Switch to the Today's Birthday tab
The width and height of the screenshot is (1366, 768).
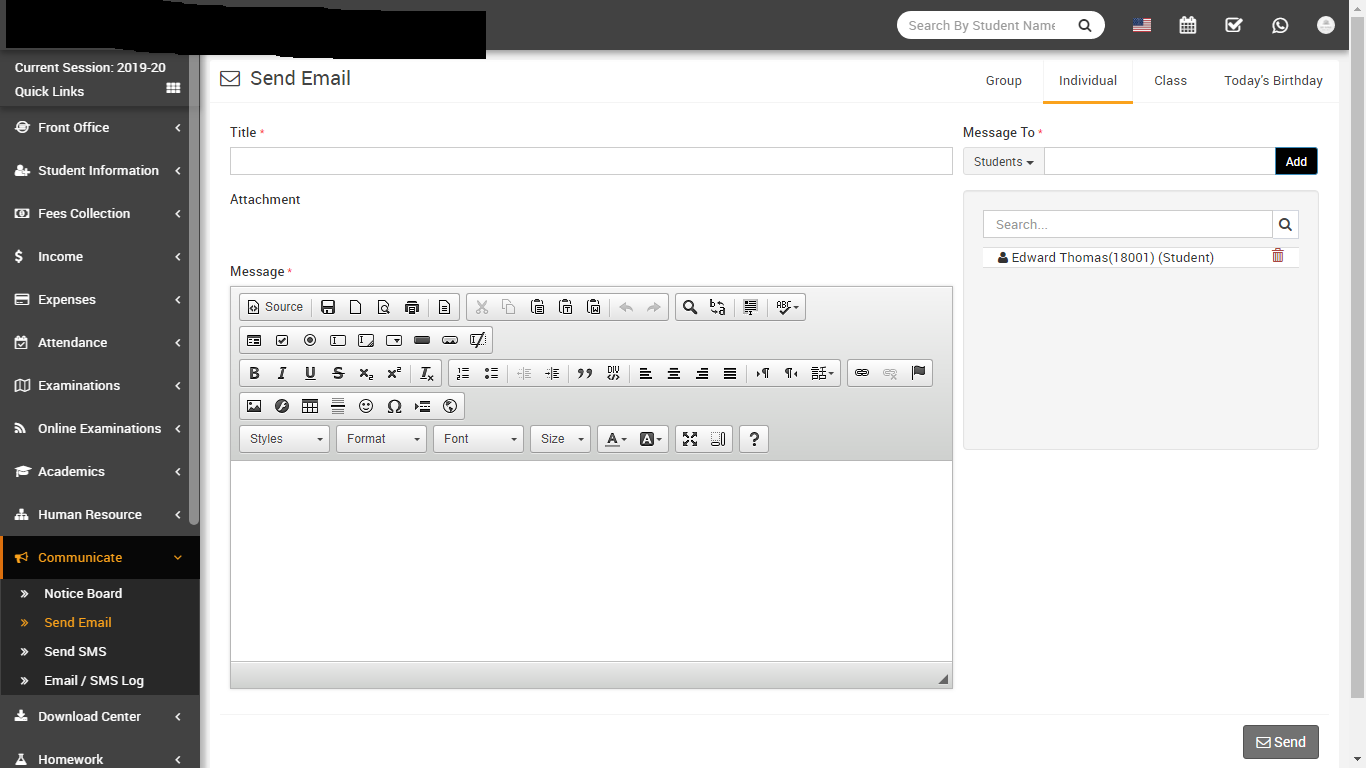(x=1273, y=81)
